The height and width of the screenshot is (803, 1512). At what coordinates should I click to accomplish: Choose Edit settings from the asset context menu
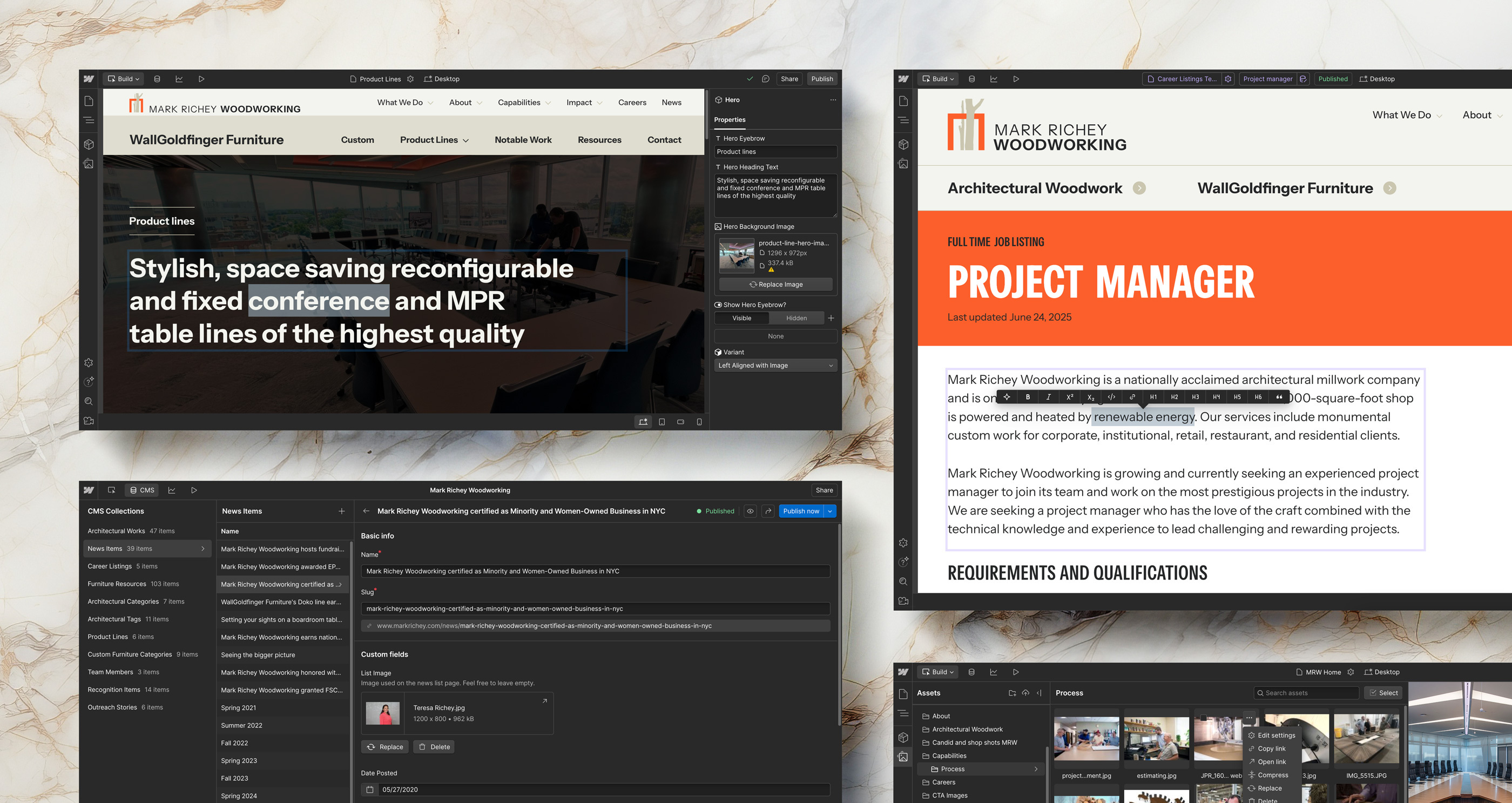point(1271,735)
